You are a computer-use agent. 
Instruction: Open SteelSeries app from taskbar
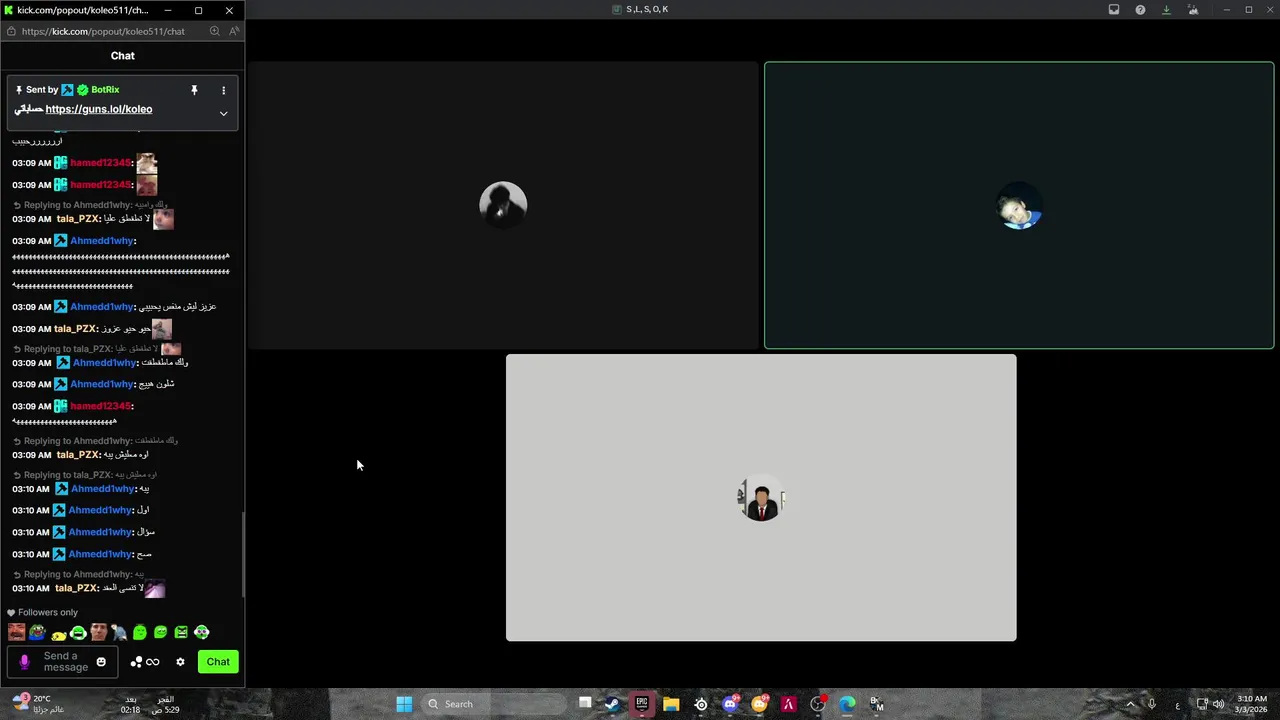701,704
